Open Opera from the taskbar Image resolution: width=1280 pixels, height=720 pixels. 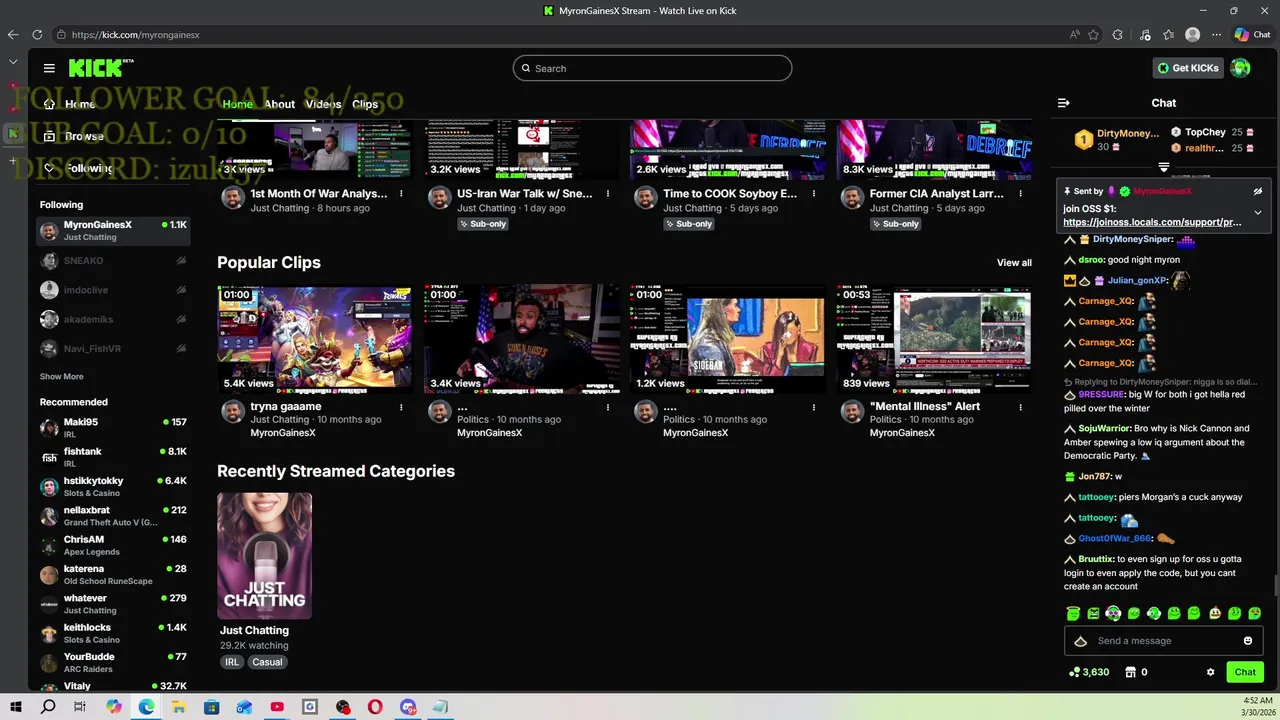click(375, 707)
